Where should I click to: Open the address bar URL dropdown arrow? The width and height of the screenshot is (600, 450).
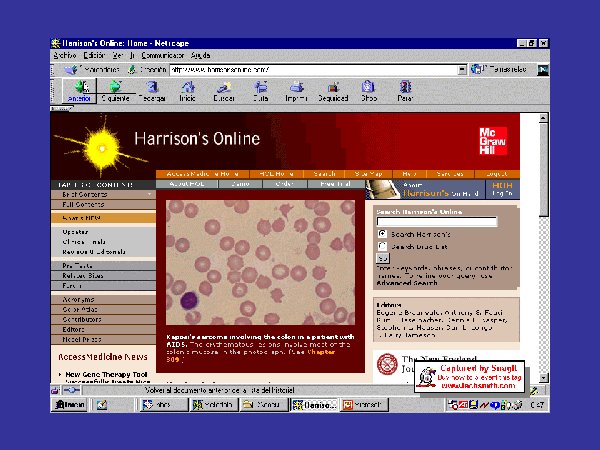click(462, 70)
